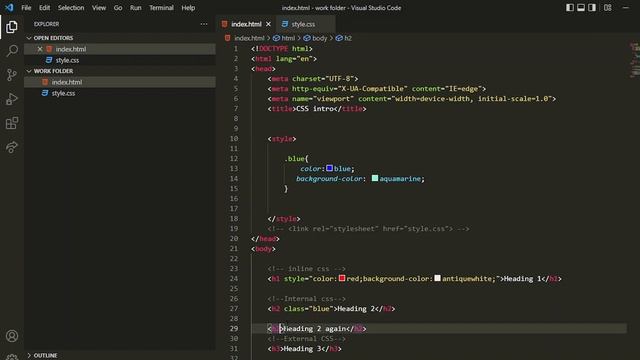Click the 'CSS intro' title text
The image size is (640, 360).
pyautogui.click(x=315, y=109)
